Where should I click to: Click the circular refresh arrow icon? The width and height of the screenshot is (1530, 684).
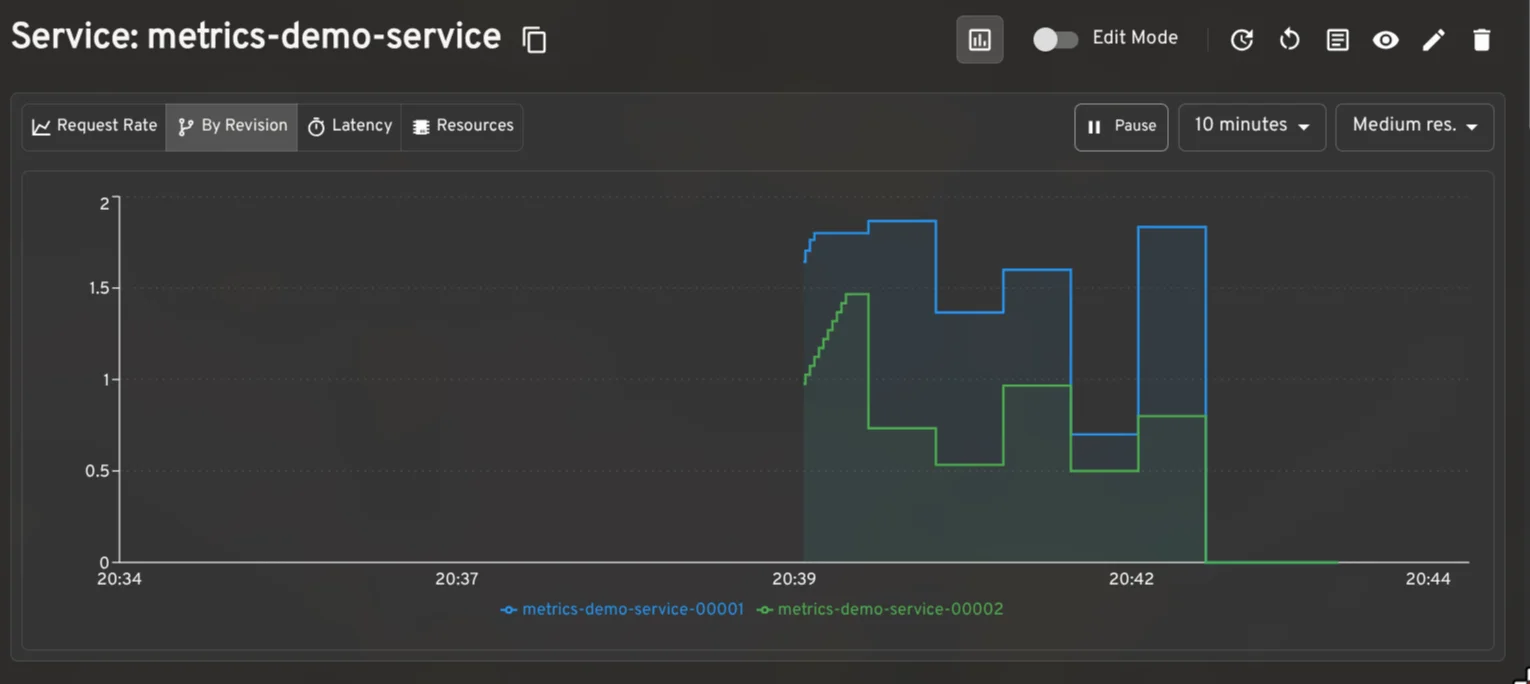click(1290, 40)
